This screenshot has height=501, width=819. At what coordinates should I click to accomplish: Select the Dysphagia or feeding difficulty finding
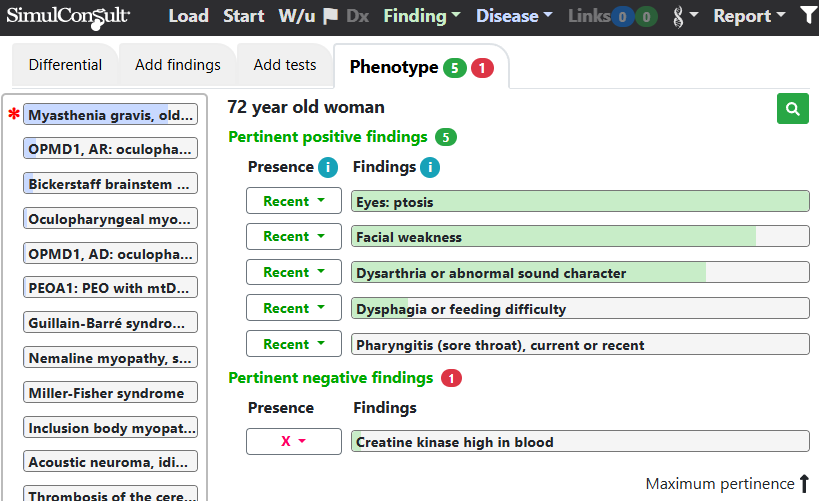coord(580,309)
